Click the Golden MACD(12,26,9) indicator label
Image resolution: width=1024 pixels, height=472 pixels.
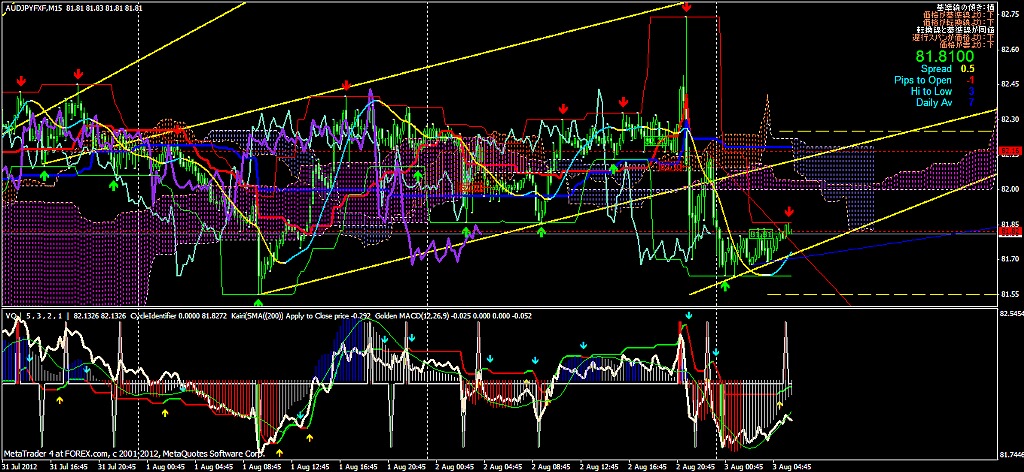[413, 315]
